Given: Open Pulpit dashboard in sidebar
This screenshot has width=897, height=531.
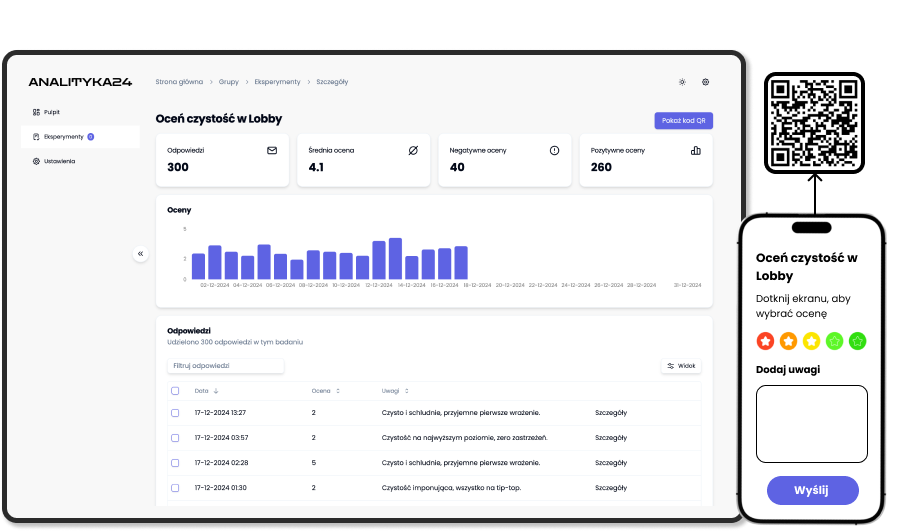Looking at the screenshot, I should pos(80,112).
